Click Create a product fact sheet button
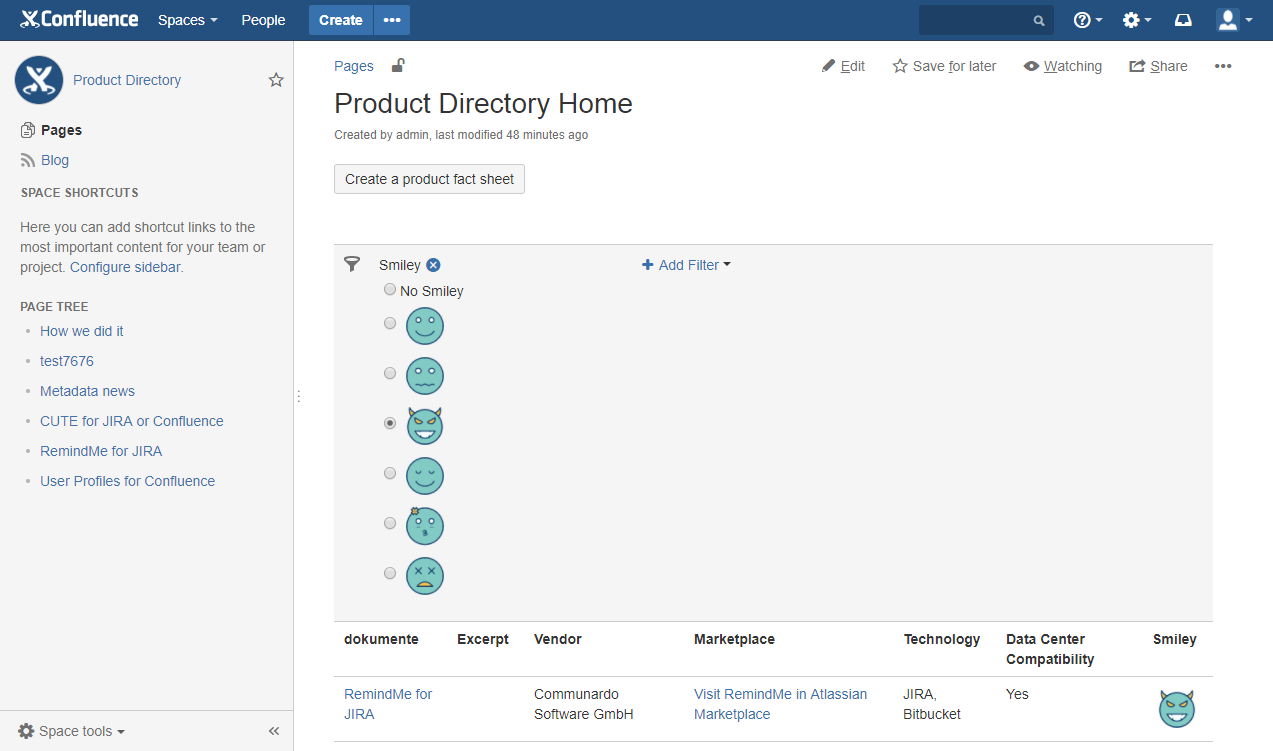Viewport: 1273px width, 751px height. tap(429, 179)
